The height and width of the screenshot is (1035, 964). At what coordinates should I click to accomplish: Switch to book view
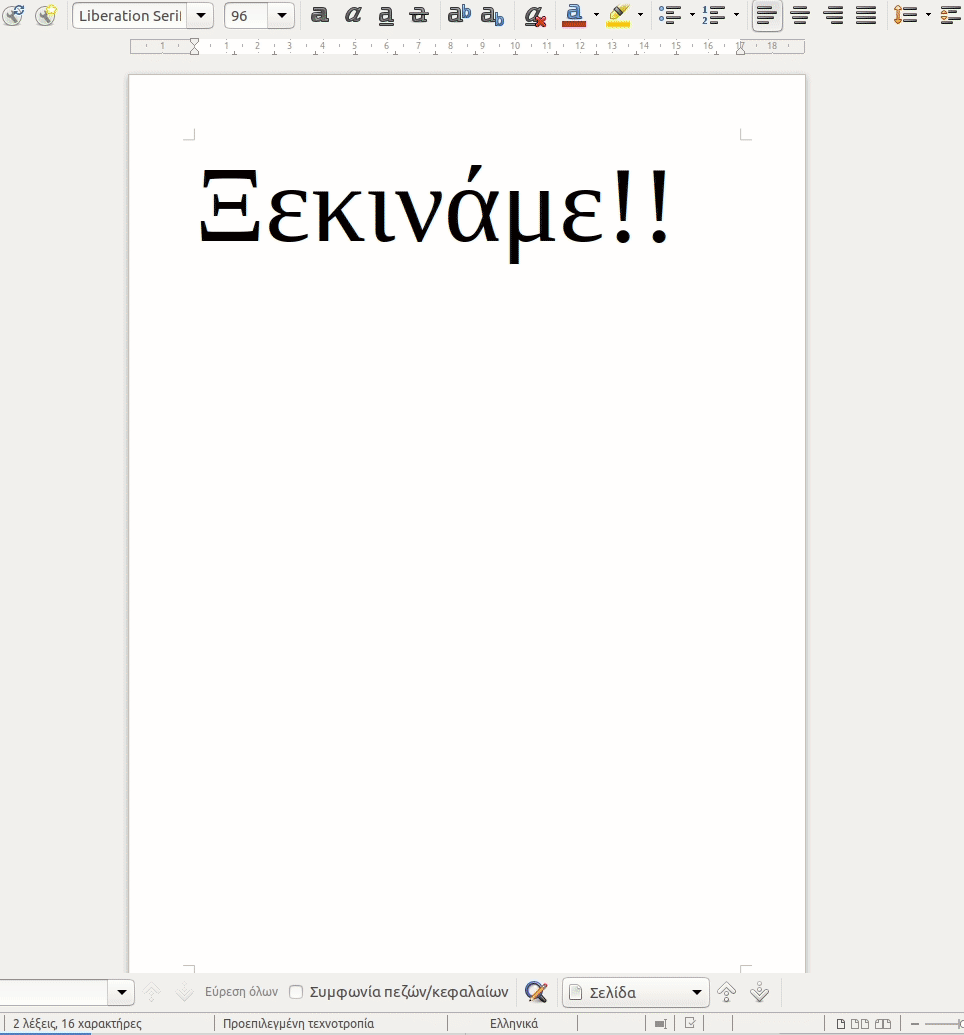[x=883, y=1024]
